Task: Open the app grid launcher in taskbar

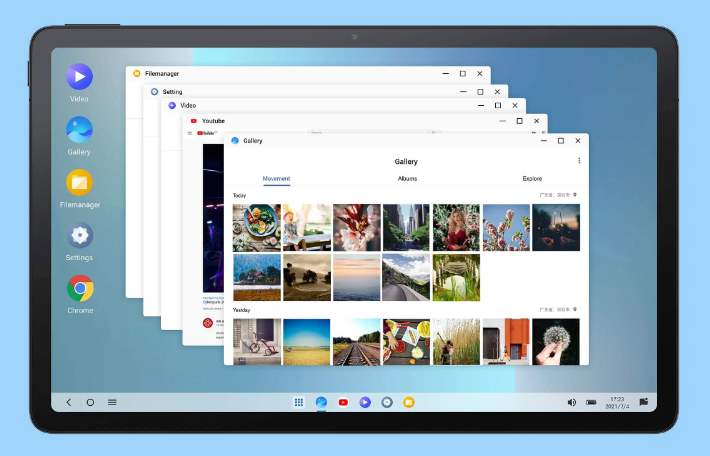Action: tap(298, 402)
